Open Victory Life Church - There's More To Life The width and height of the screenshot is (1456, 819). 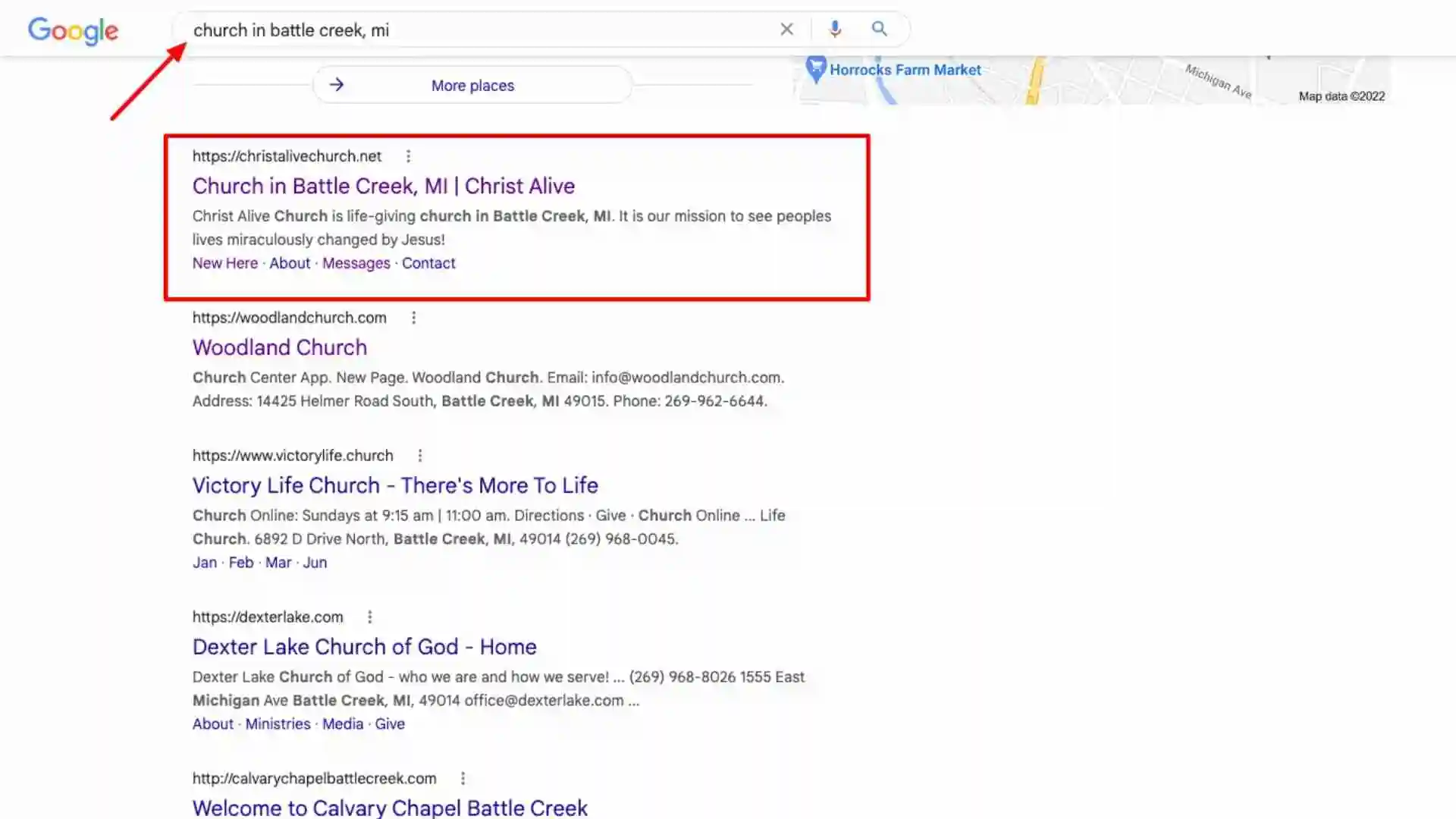(x=395, y=485)
